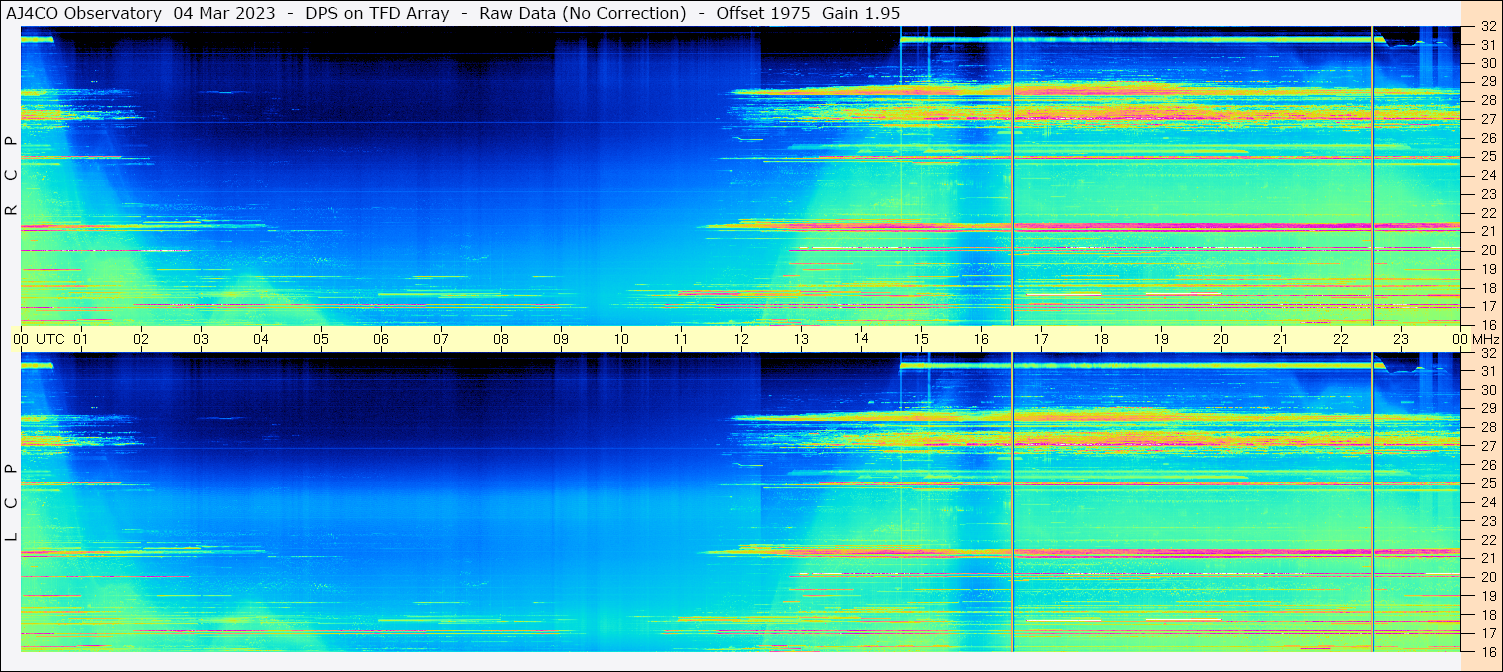The width and height of the screenshot is (1503, 672).
Task: Select the 11 hour mark on UTC axis
Action: 681,339
